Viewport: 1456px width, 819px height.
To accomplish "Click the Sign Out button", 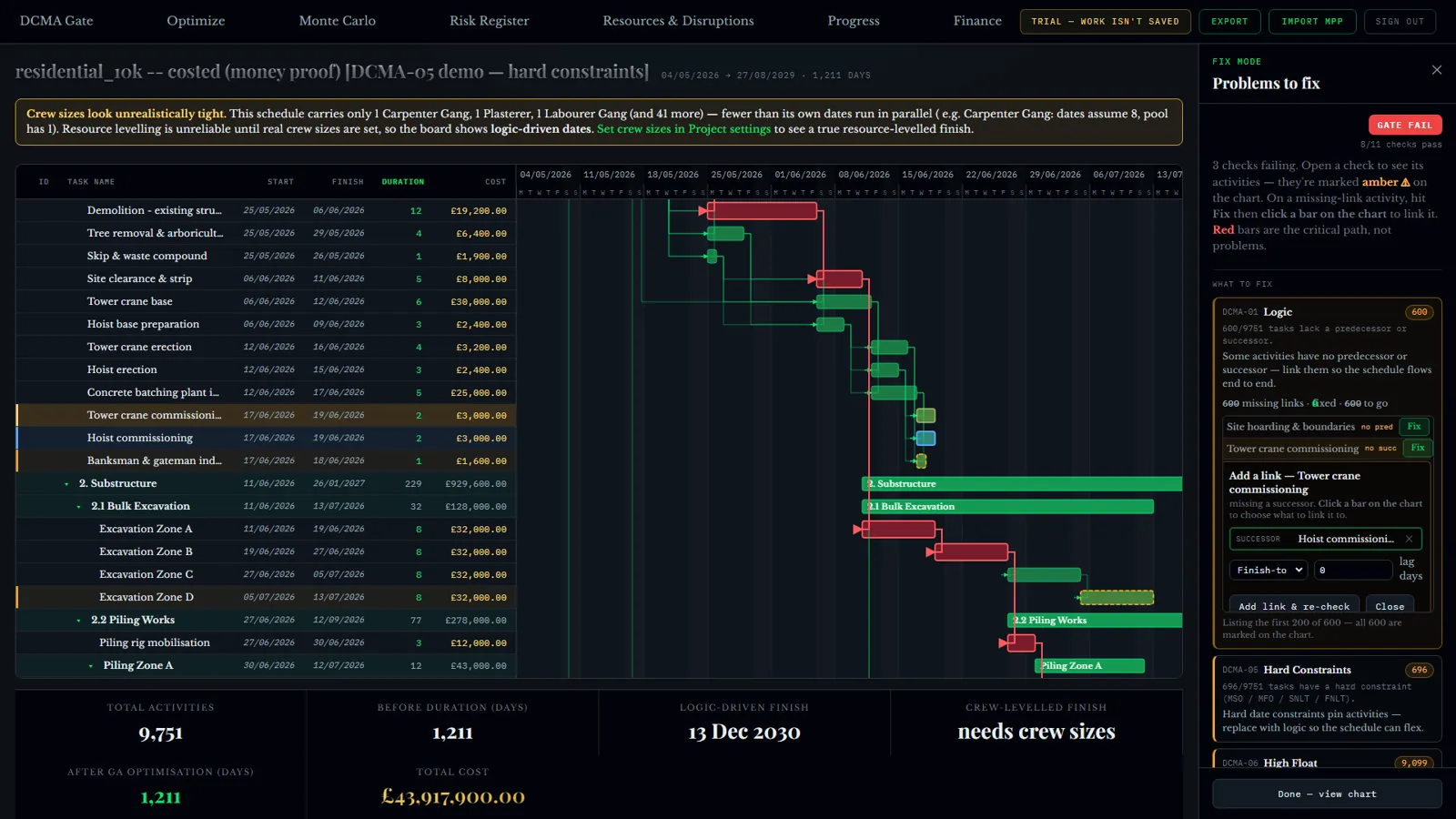I will coord(1400,22).
